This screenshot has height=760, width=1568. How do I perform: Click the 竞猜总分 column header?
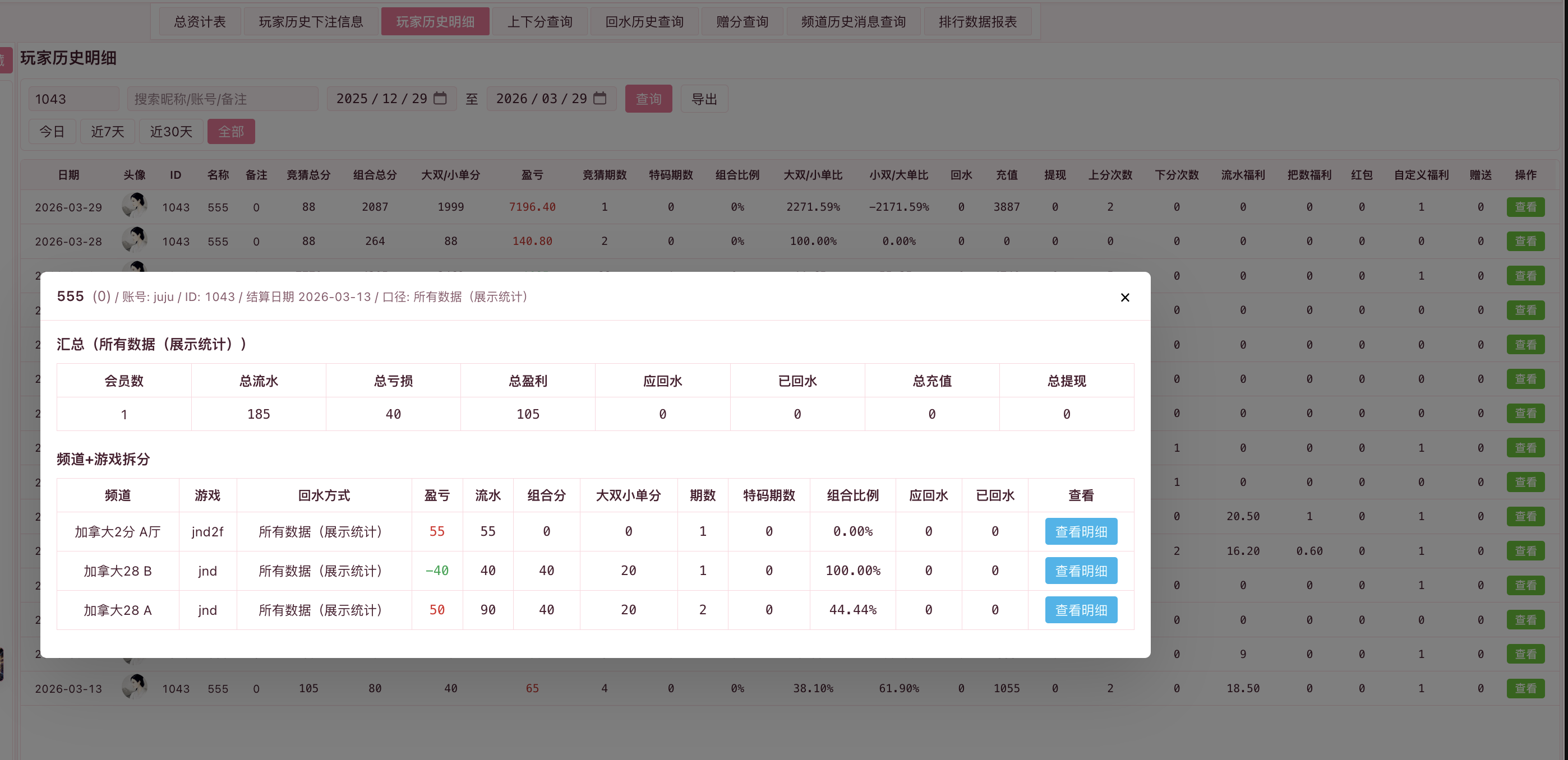coord(308,175)
